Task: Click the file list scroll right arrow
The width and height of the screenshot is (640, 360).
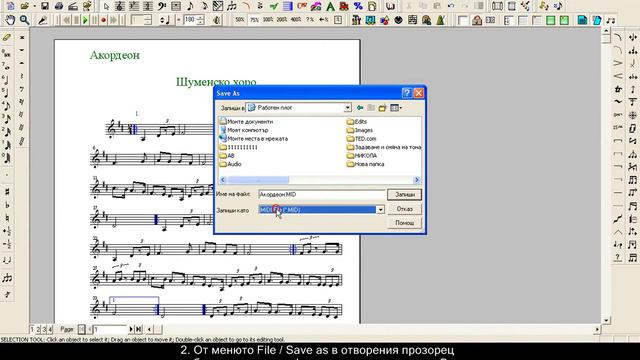Action: pos(417,180)
